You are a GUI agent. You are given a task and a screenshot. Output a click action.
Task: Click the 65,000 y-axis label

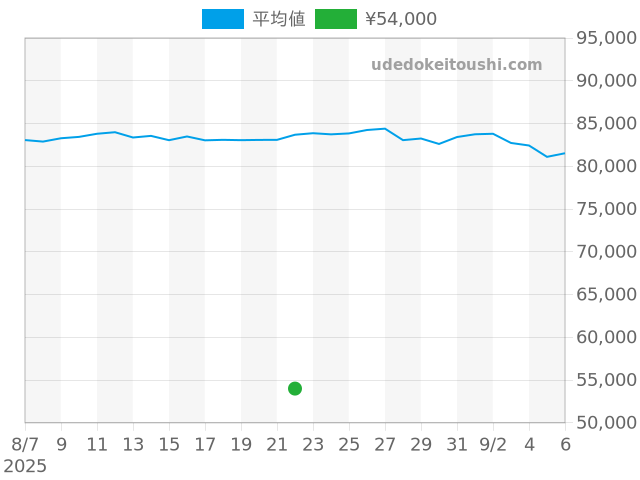(x=607, y=295)
